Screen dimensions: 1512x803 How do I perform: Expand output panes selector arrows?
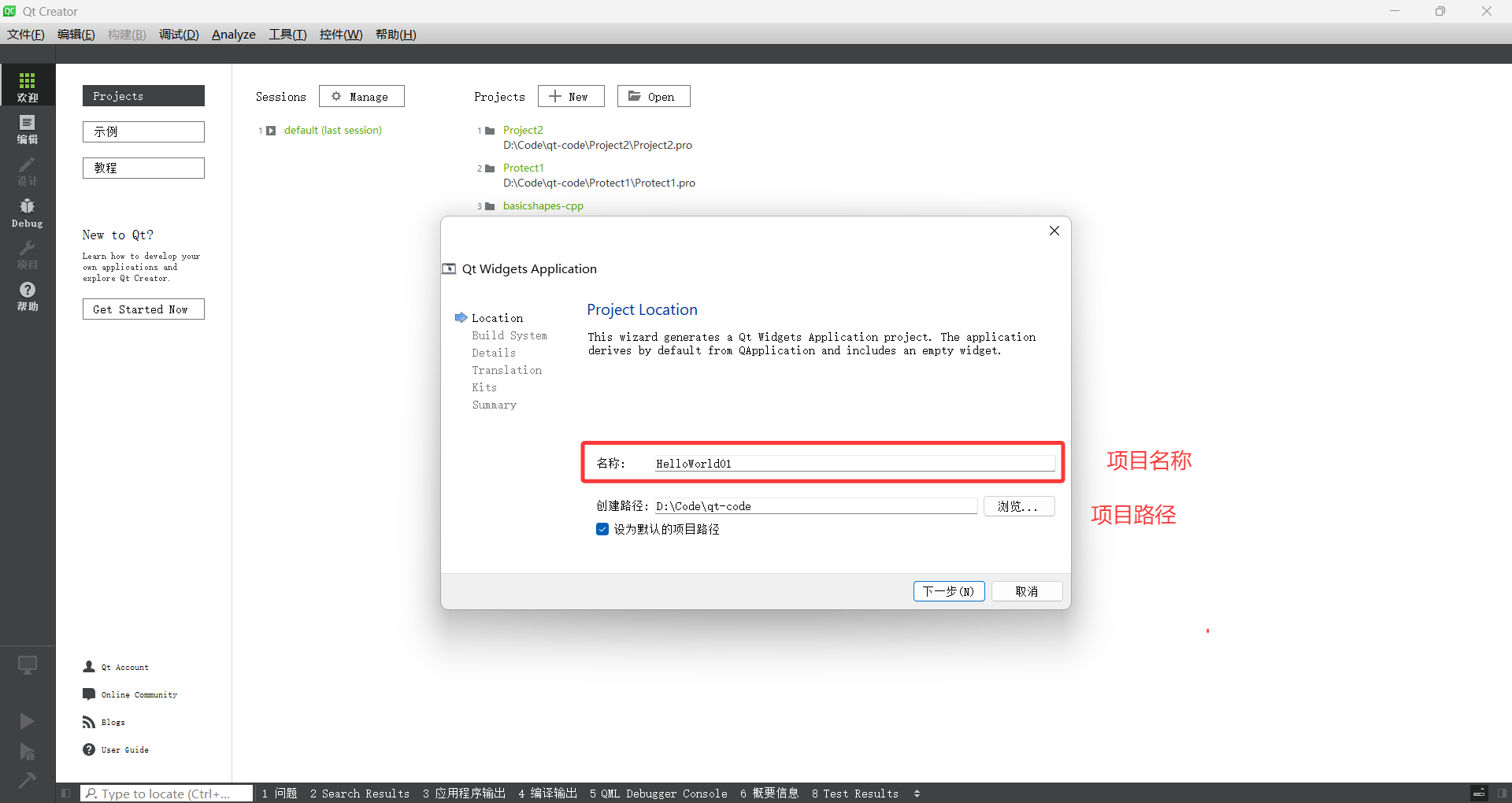(x=917, y=794)
